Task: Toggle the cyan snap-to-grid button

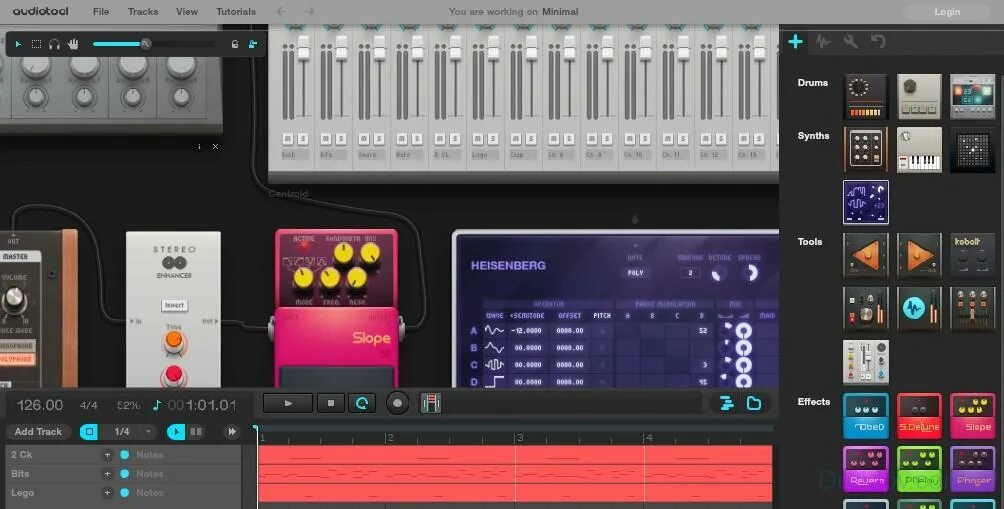Action: [89, 432]
